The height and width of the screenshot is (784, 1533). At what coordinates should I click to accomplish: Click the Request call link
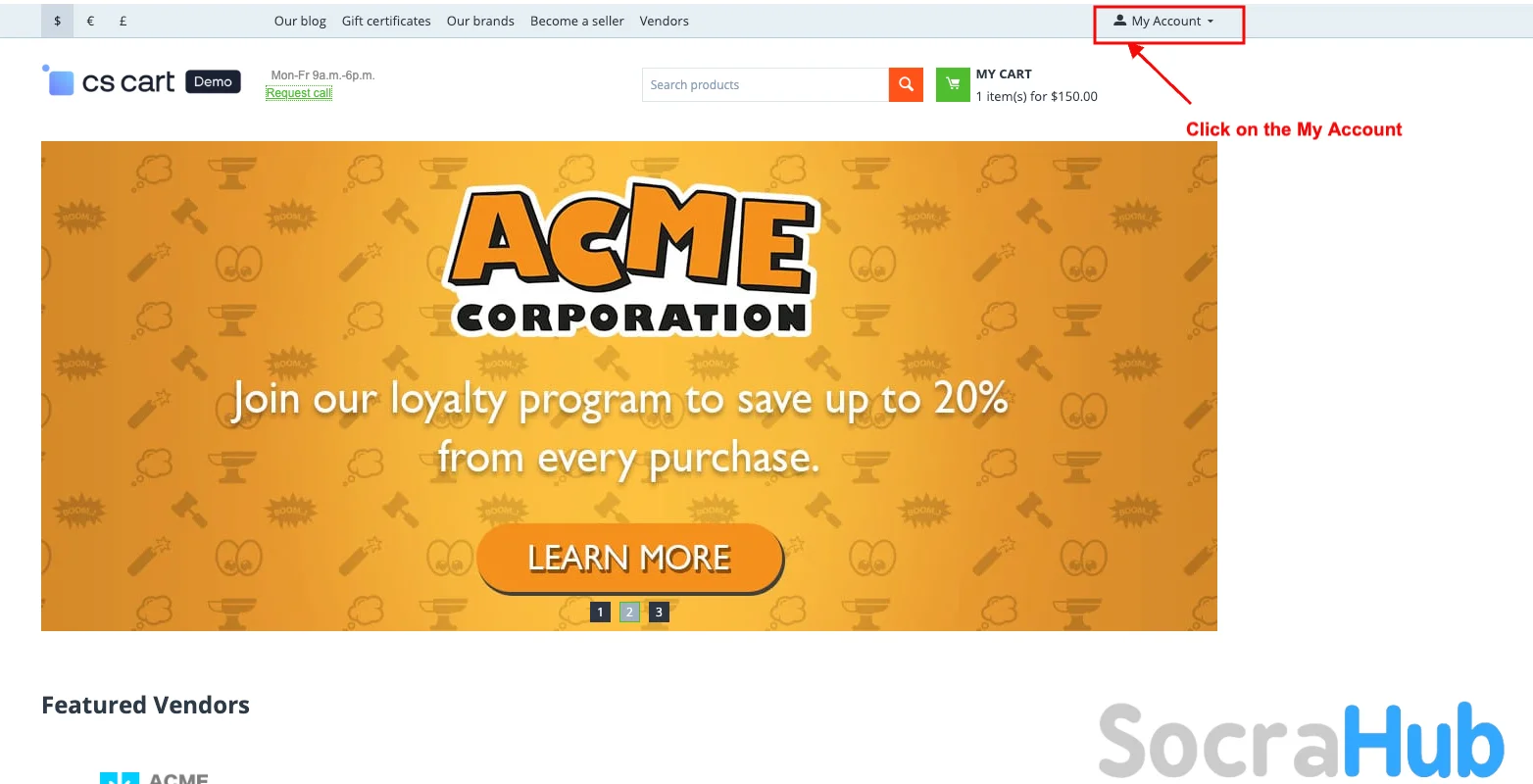(x=299, y=93)
